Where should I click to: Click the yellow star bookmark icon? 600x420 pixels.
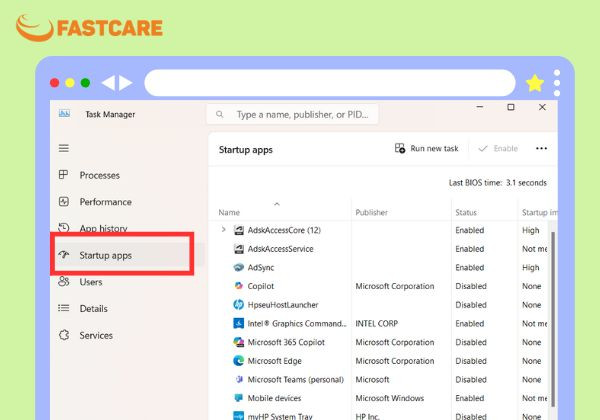(535, 83)
